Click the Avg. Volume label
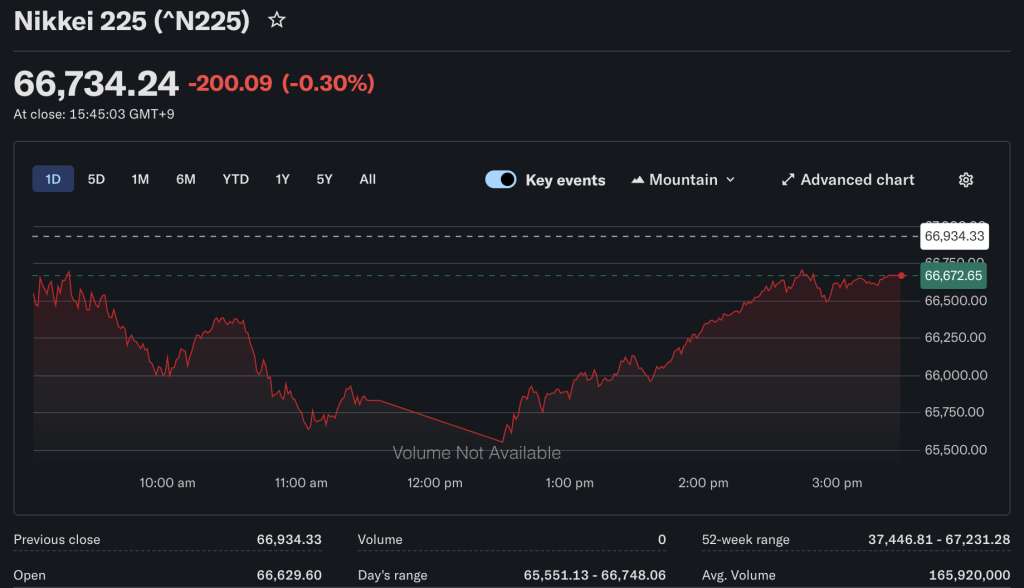 (739, 576)
